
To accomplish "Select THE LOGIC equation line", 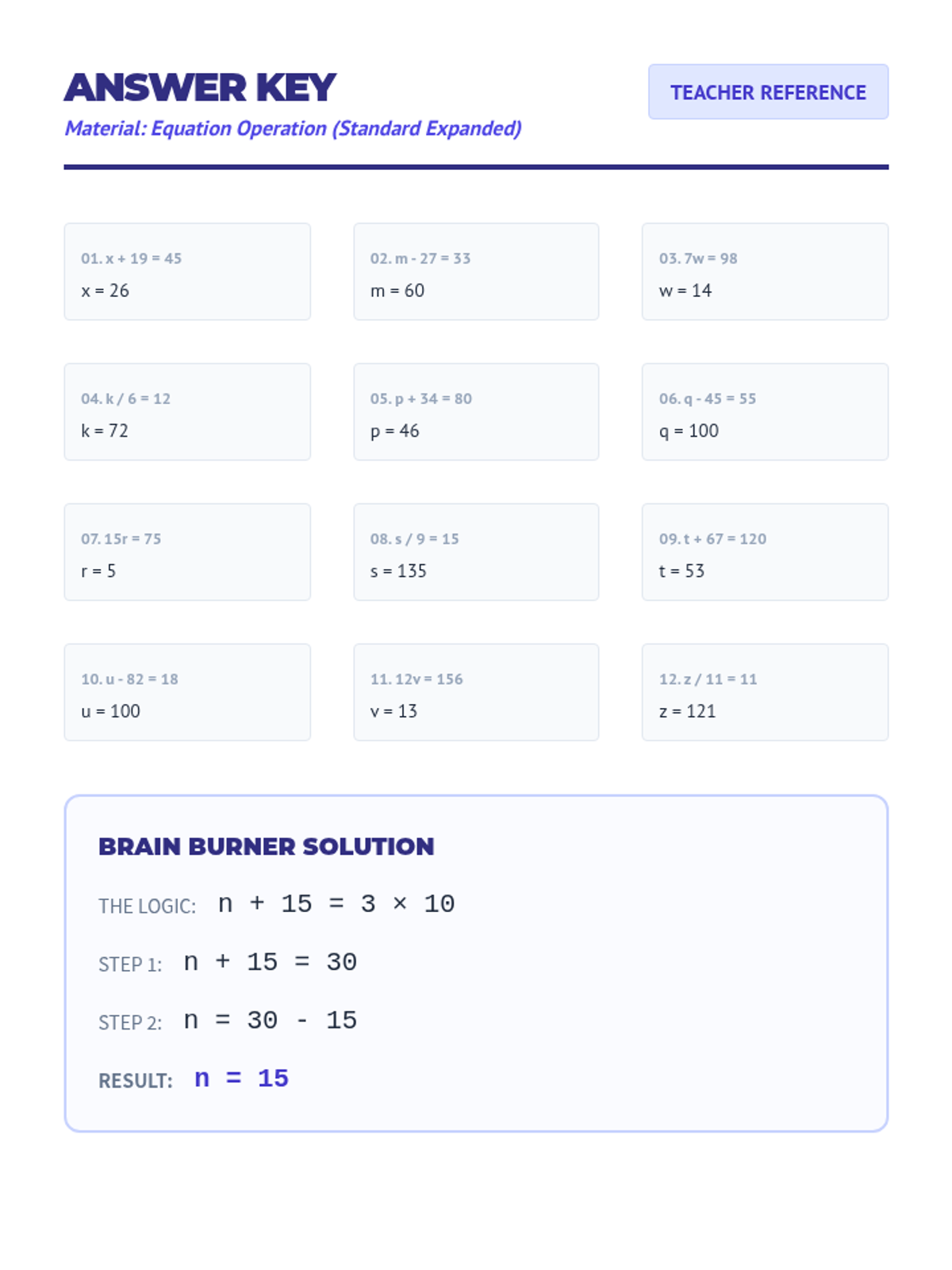I will tap(277, 904).
